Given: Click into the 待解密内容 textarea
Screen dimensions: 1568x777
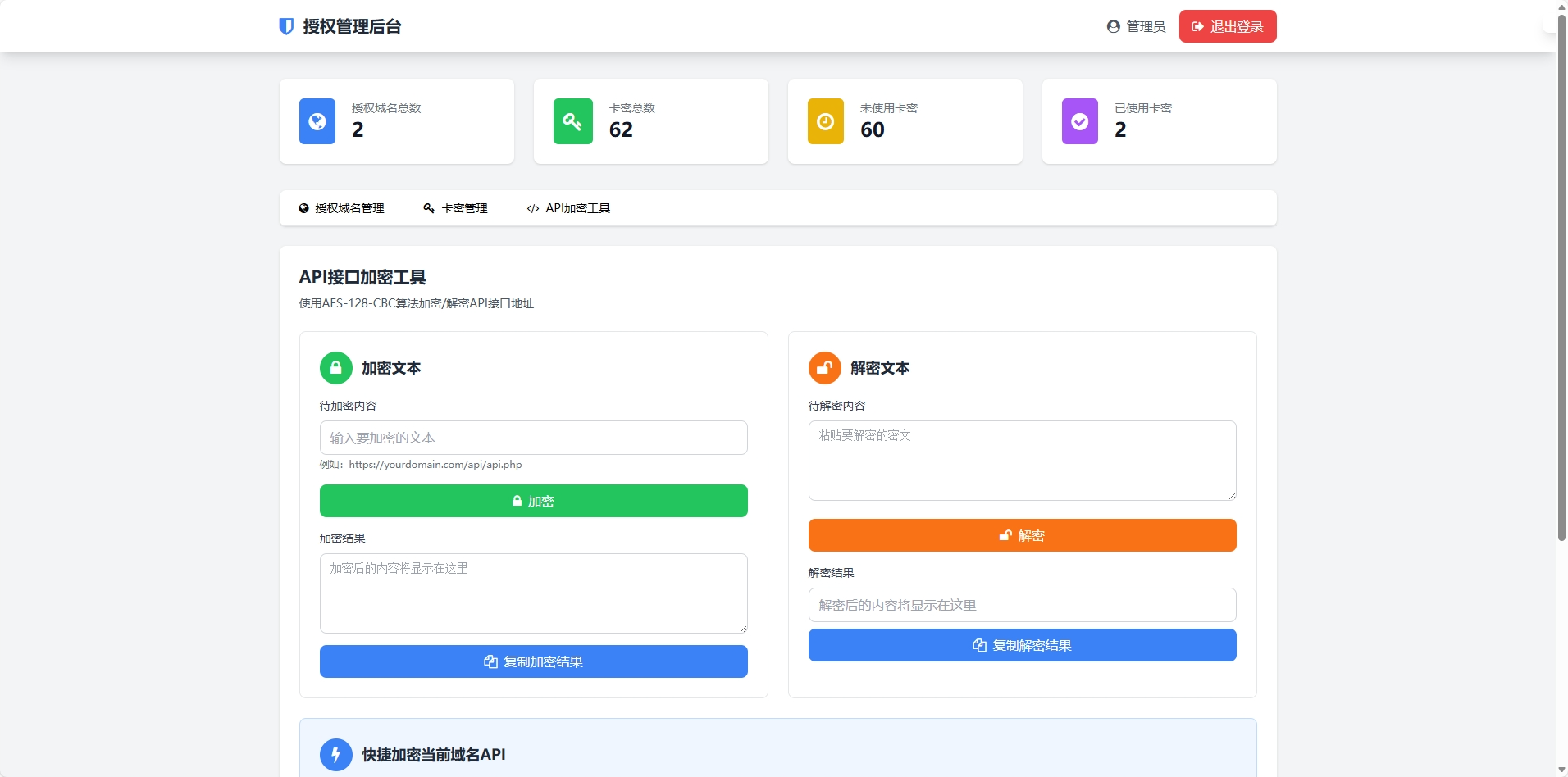Looking at the screenshot, I should [1022, 460].
